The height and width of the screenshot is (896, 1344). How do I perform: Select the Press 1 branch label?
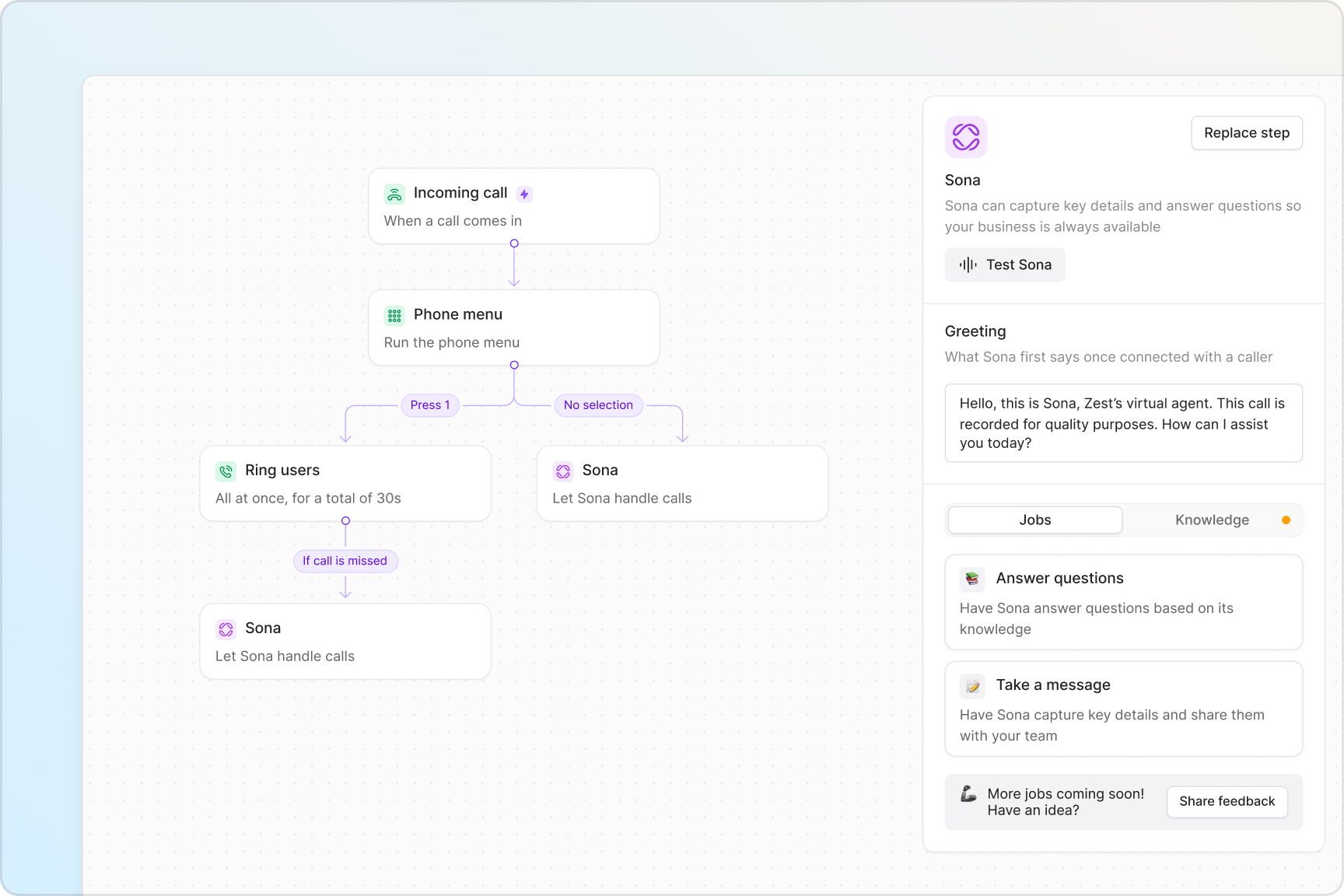430,405
